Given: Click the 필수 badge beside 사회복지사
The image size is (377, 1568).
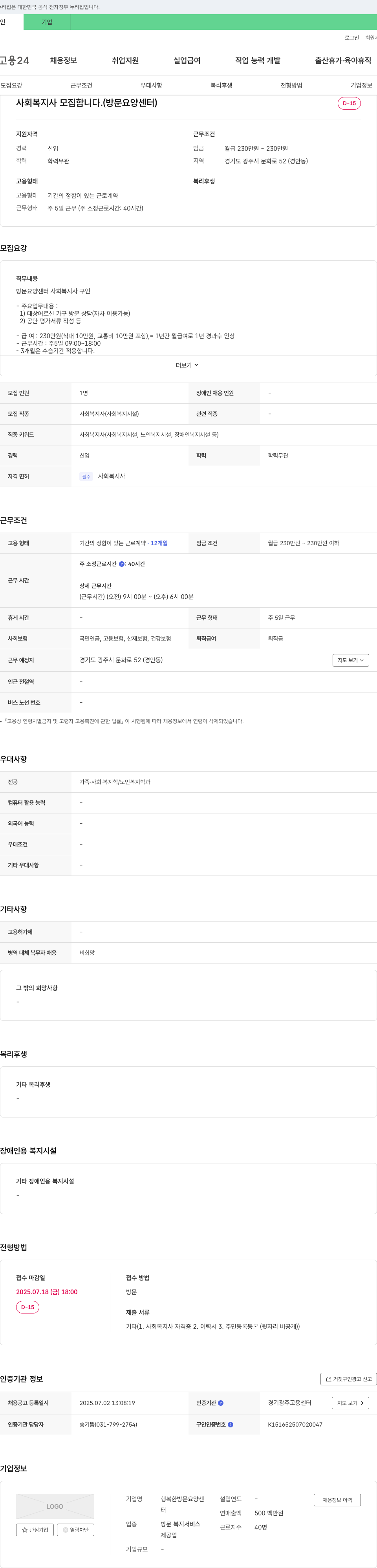Looking at the screenshot, I should [86, 476].
